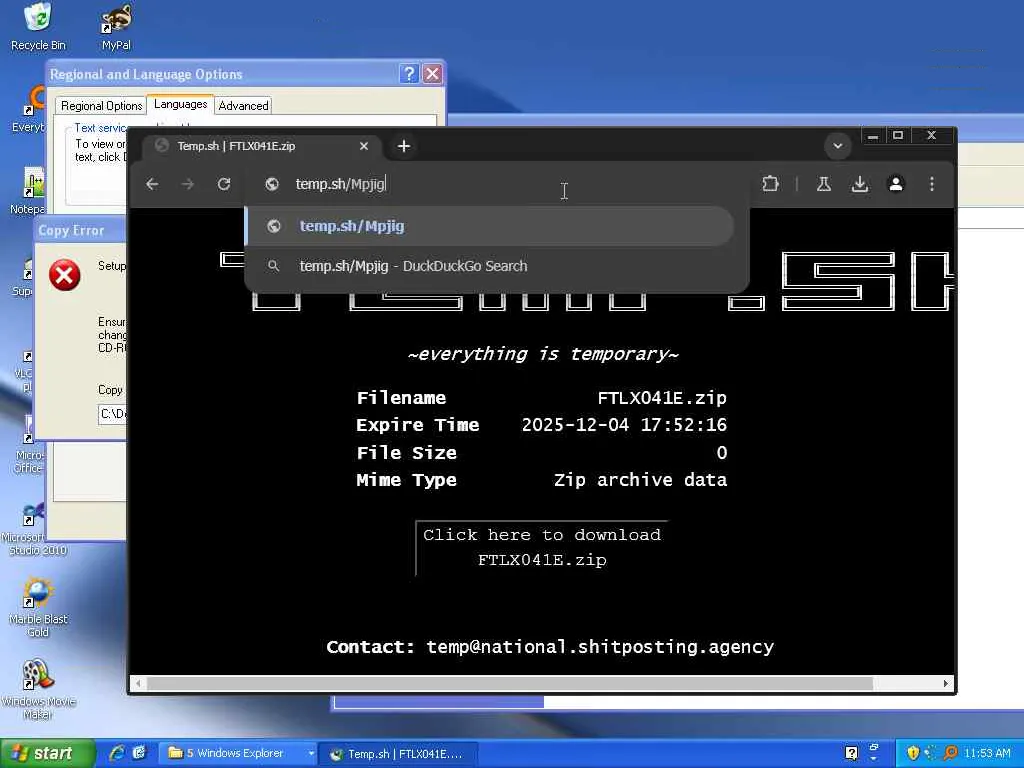Screen dimensions: 1024x768
Task: Click the security shield tray icon
Action: click(x=913, y=753)
